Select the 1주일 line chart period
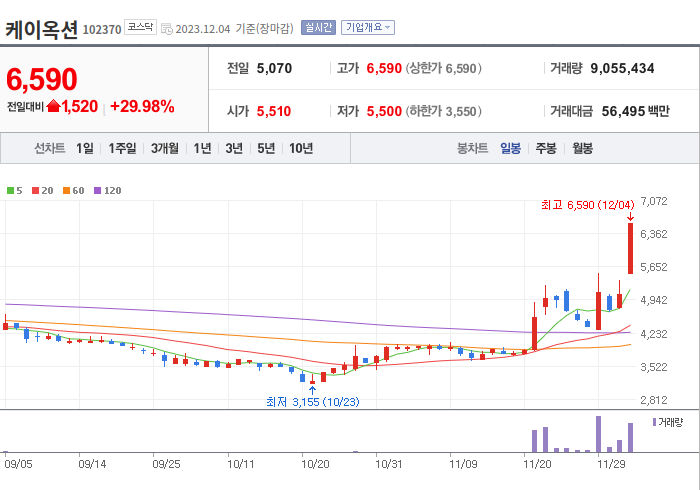Viewport: 700px width, 490px height. point(122,148)
